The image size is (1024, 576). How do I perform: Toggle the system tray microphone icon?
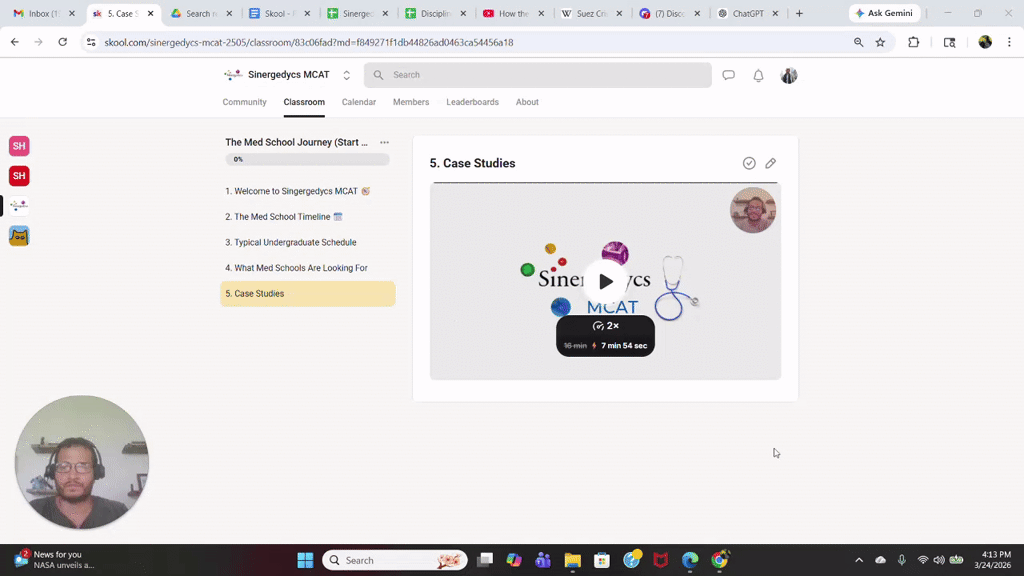click(901, 560)
